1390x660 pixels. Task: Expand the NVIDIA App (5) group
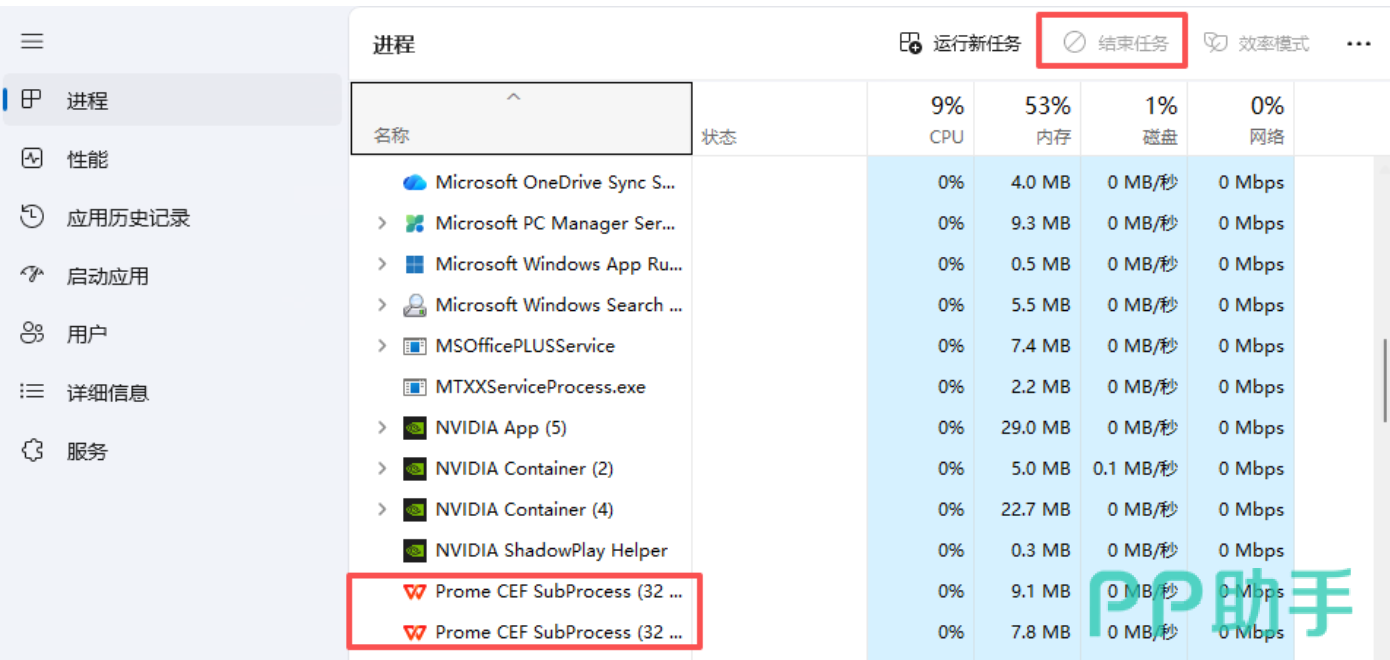[381, 428]
